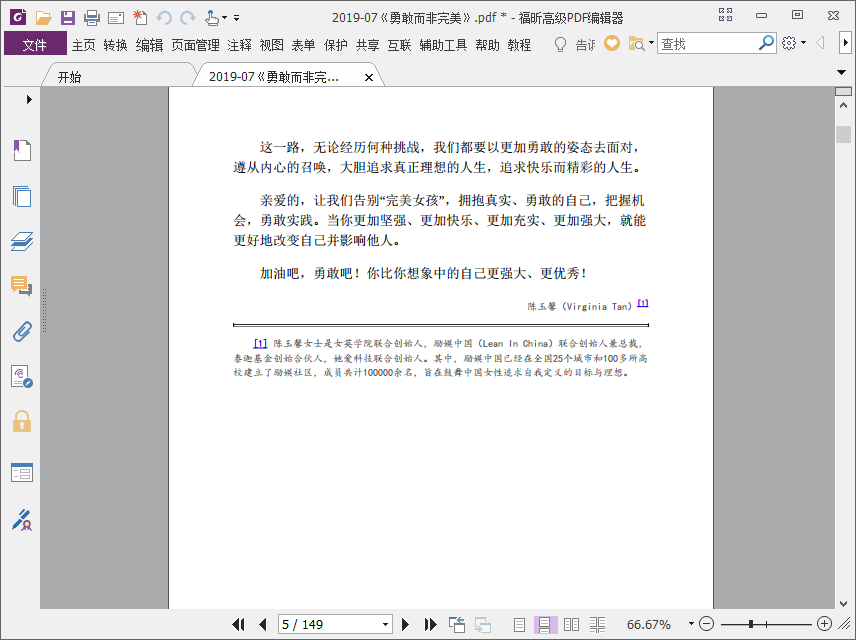Viewport: 856px width, 640px height.
Task: Open the pen and certificate panel icon
Action: pyautogui.click(x=22, y=520)
